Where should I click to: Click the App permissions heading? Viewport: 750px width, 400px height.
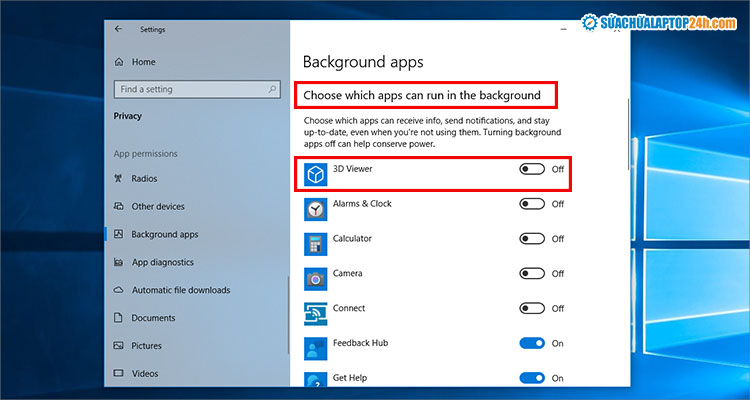click(145, 154)
